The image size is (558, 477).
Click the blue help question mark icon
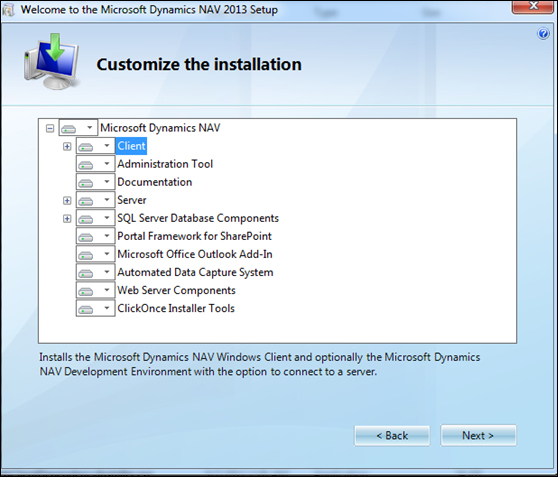coord(543,33)
